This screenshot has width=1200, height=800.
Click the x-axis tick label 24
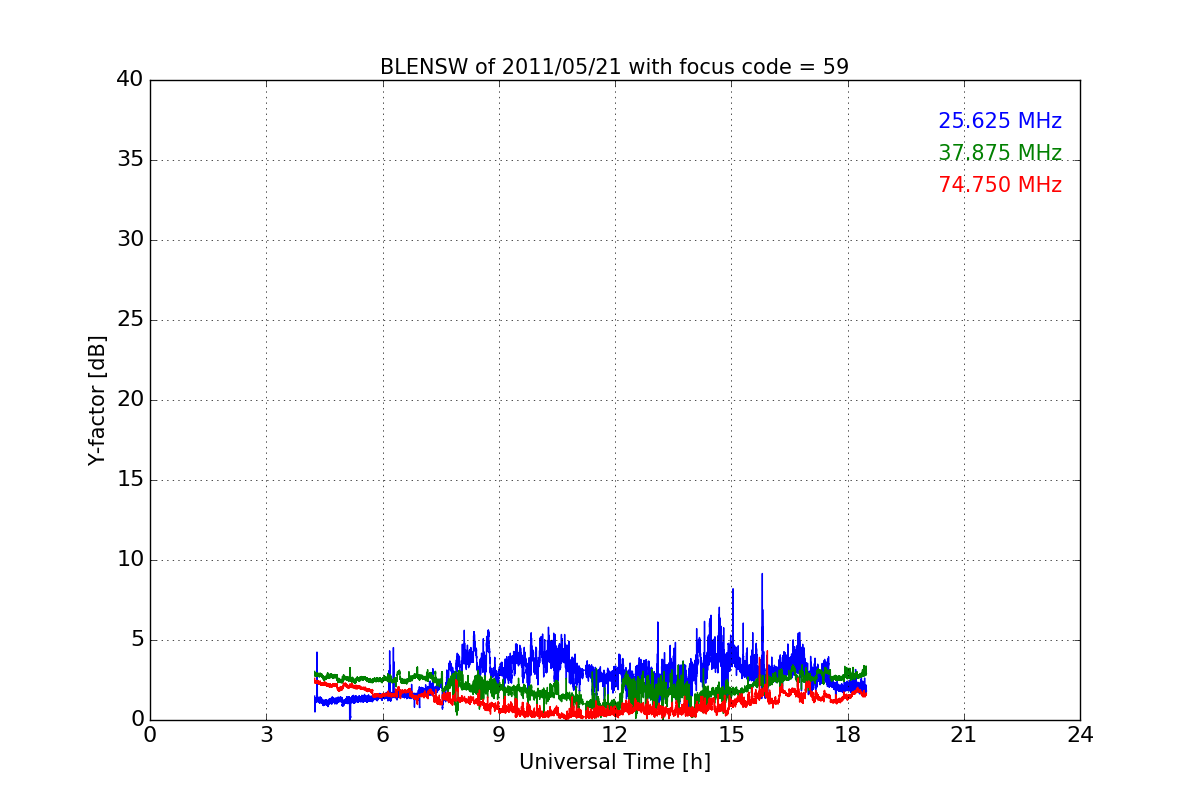[x=1080, y=735]
